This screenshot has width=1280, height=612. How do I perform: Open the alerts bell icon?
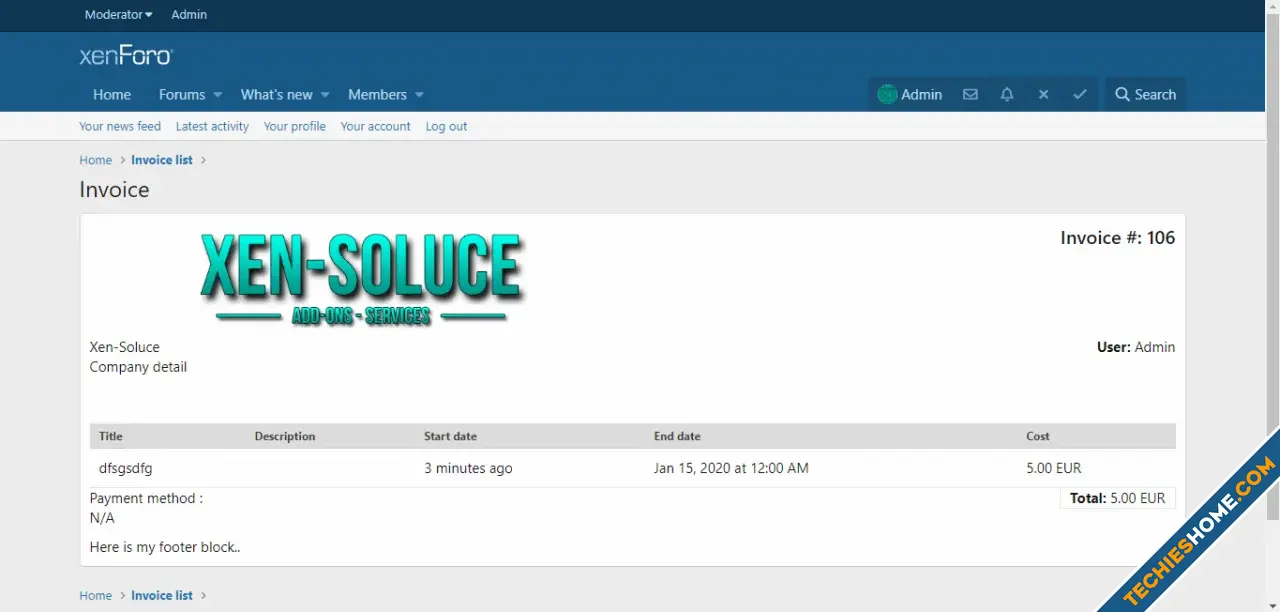(1007, 95)
